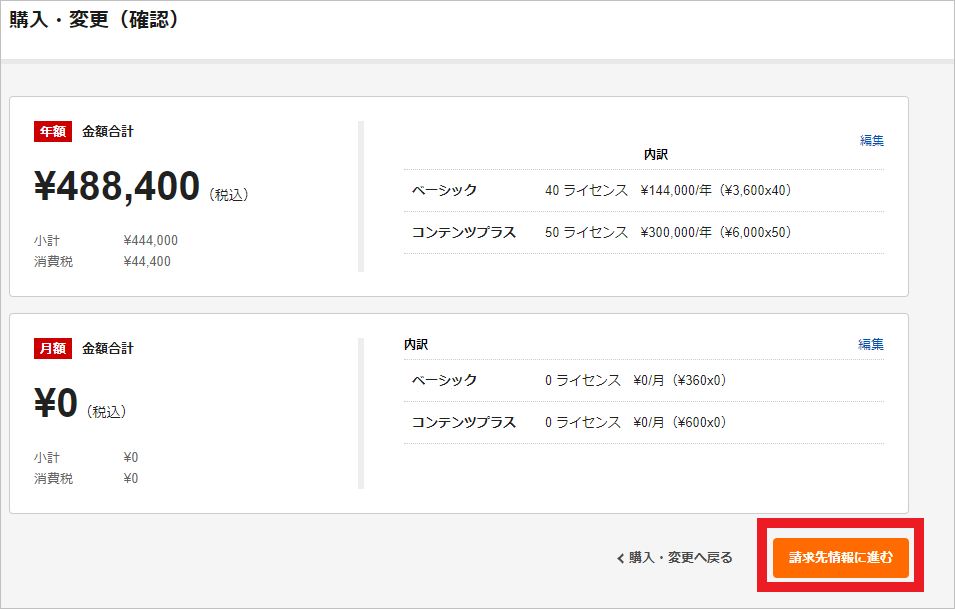Image resolution: width=955 pixels, height=609 pixels.
Task: Click 編集 in the annual breakdown section
Action: pyautogui.click(x=871, y=141)
